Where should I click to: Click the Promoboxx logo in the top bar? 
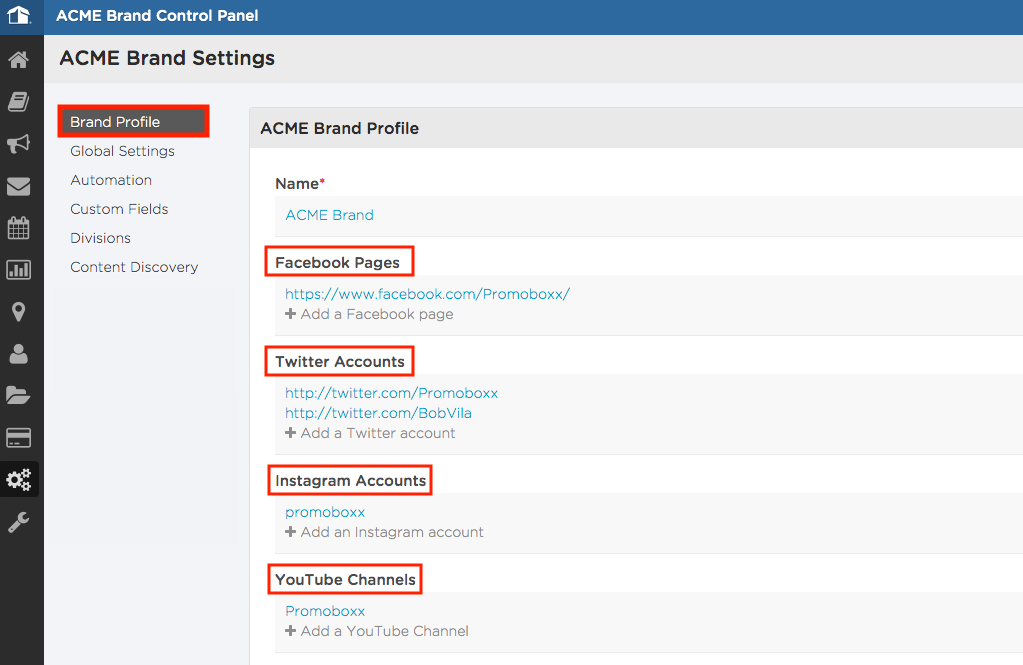pos(19,16)
